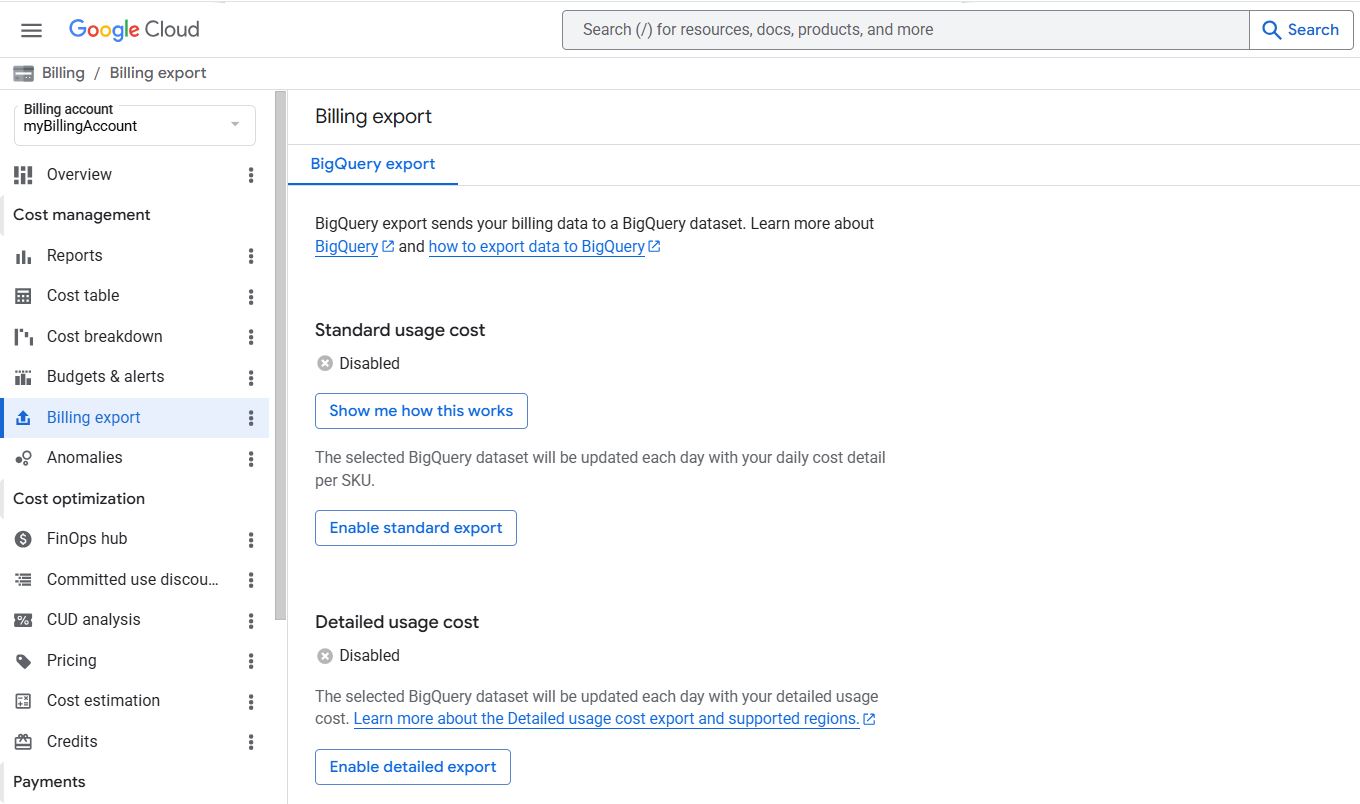Click the Cost estimation calculator icon
This screenshot has height=804, width=1360.
23,701
